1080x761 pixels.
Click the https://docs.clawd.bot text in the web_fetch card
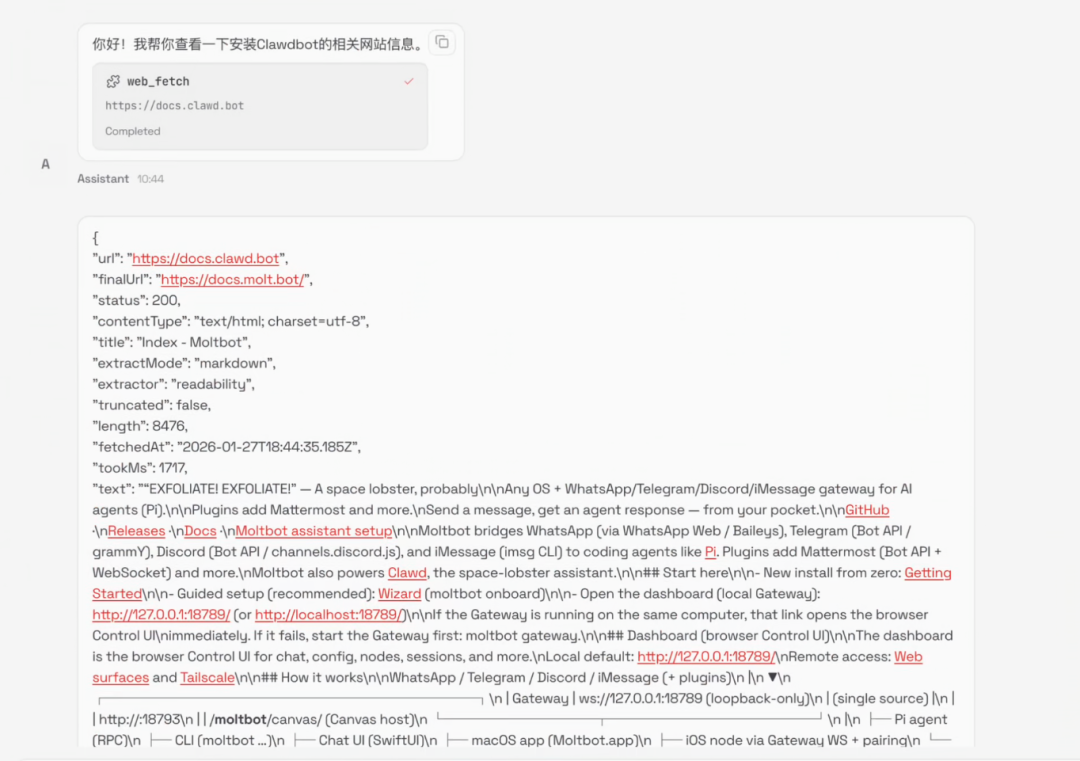(x=174, y=105)
